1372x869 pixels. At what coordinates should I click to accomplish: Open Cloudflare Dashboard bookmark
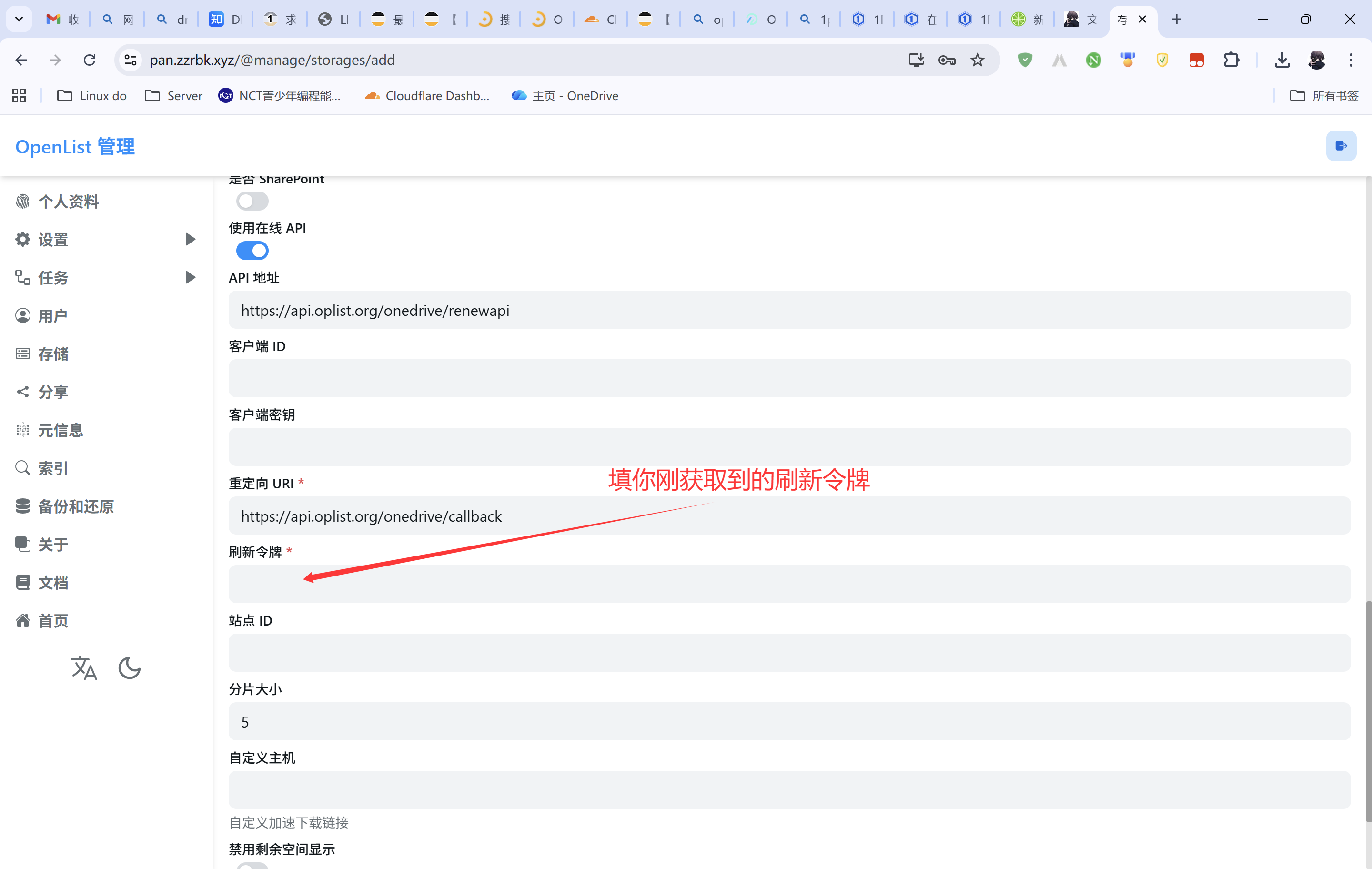click(427, 96)
